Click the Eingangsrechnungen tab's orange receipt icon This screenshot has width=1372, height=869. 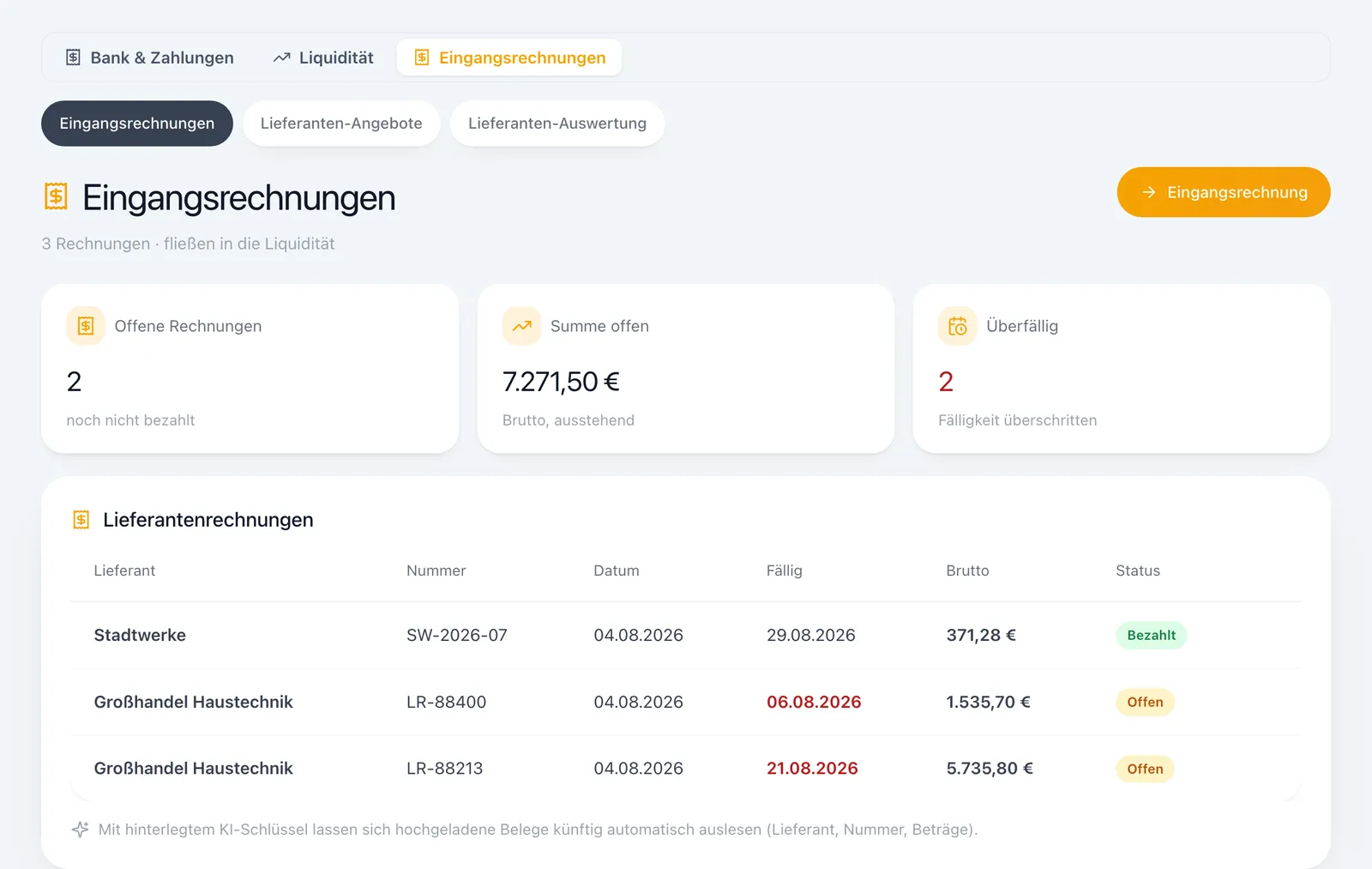click(x=421, y=57)
